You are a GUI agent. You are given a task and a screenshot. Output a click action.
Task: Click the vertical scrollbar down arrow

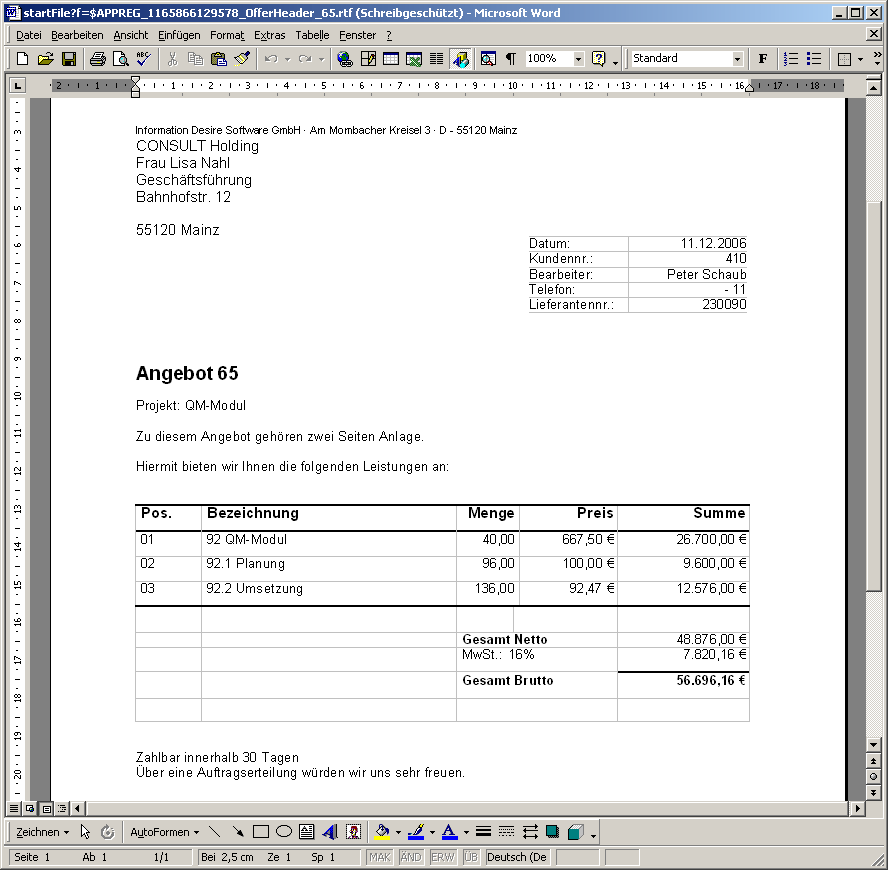[x=874, y=745]
